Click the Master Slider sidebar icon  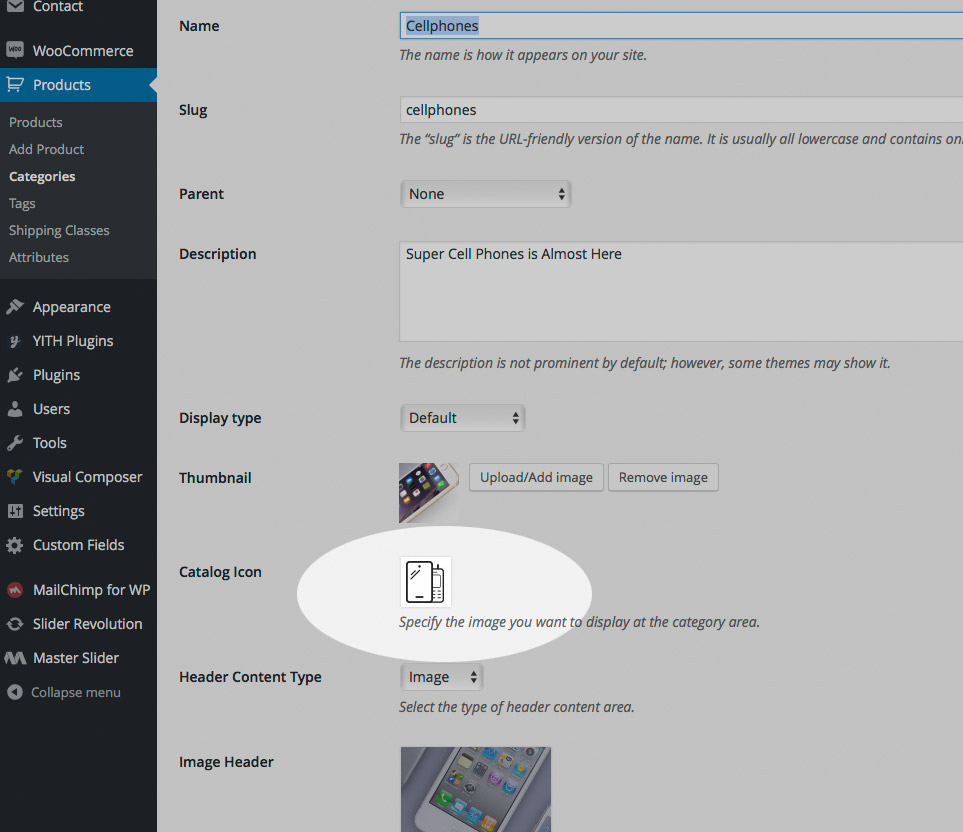(14, 657)
